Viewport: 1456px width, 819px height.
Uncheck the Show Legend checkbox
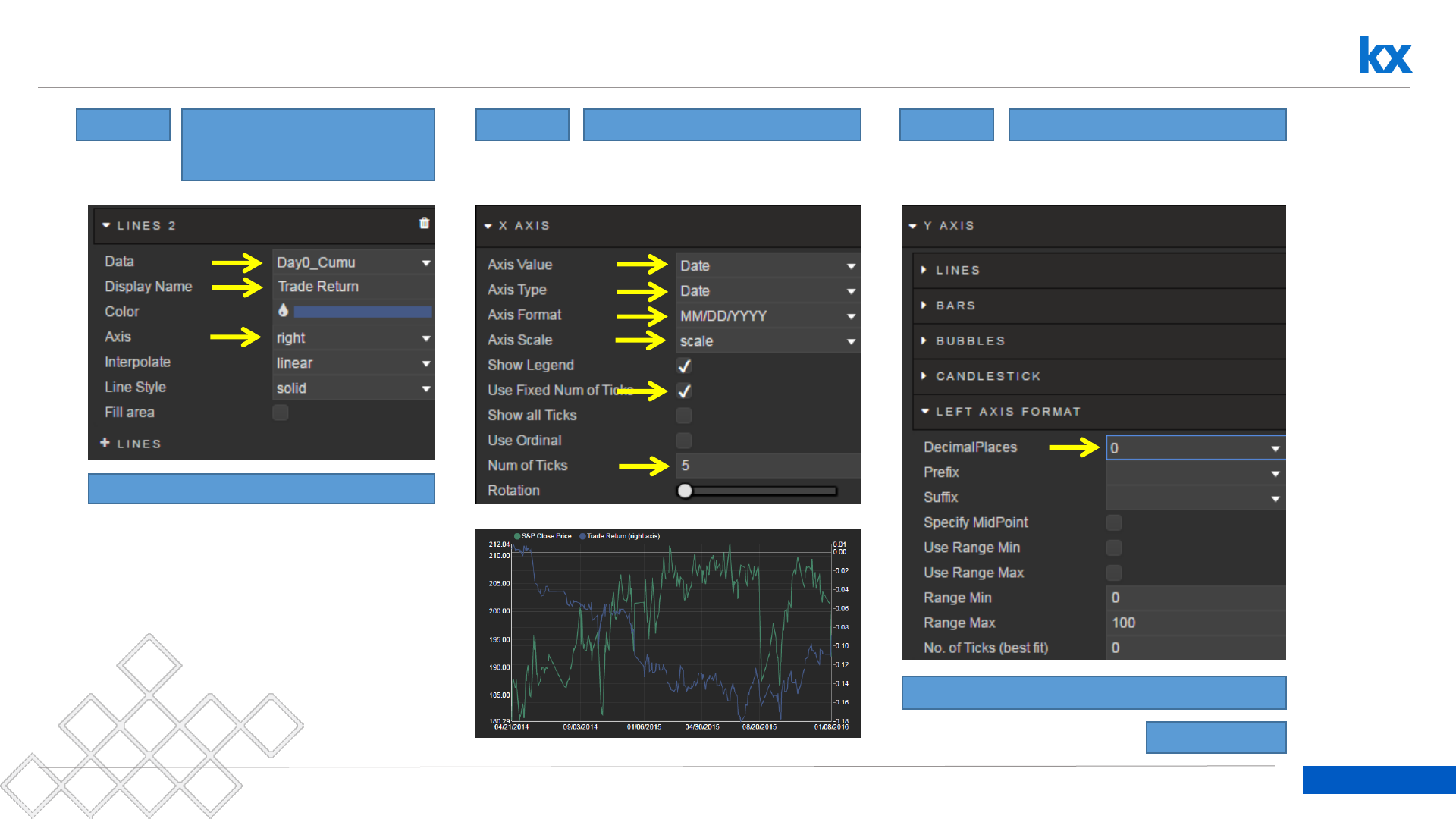[x=684, y=366]
